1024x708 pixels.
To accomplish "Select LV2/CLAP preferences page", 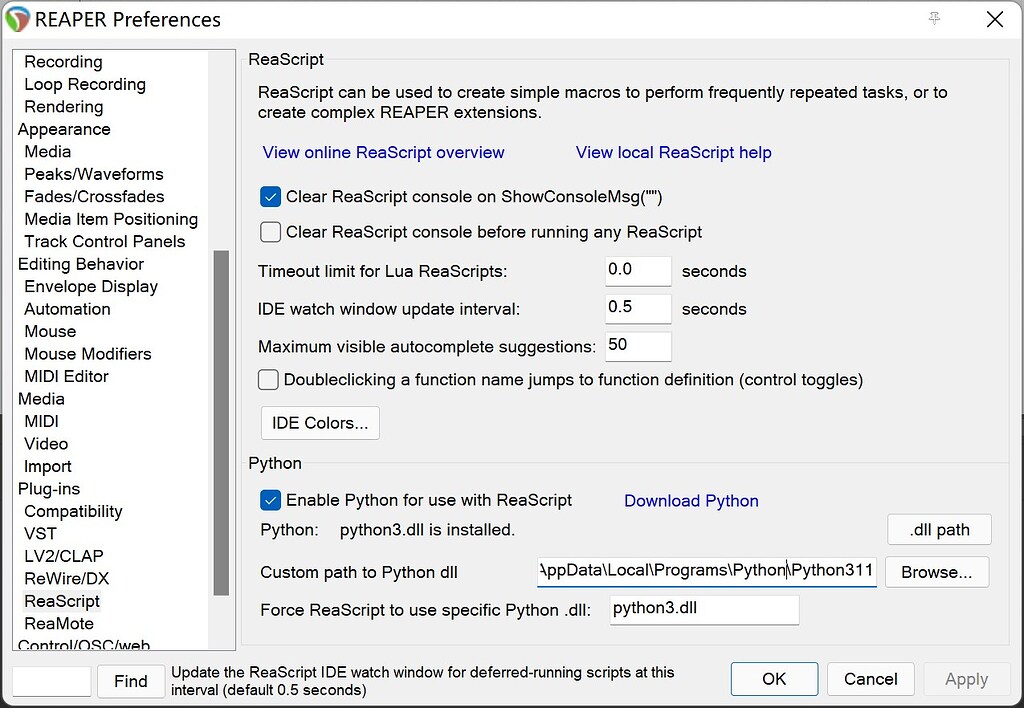I will 64,556.
